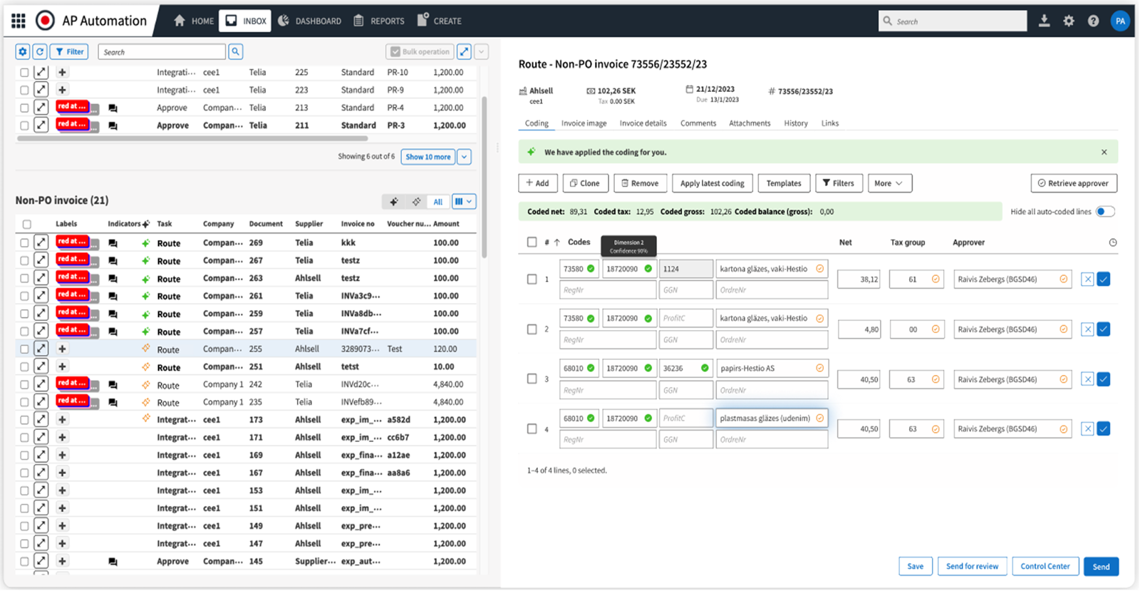Viewport: 1140px width, 591px height.
Task: Open the Dashboard section in top navigation
Action: 308,19
